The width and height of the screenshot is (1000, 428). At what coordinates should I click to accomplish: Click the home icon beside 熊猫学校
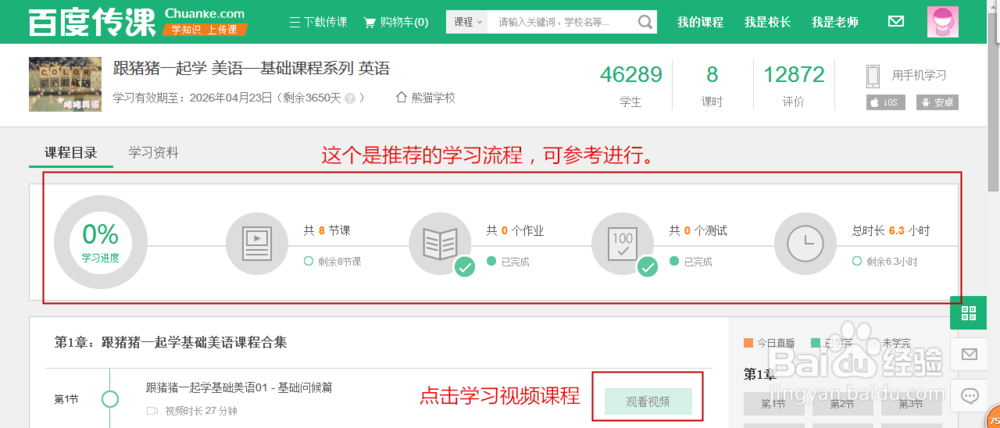(x=401, y=98)
